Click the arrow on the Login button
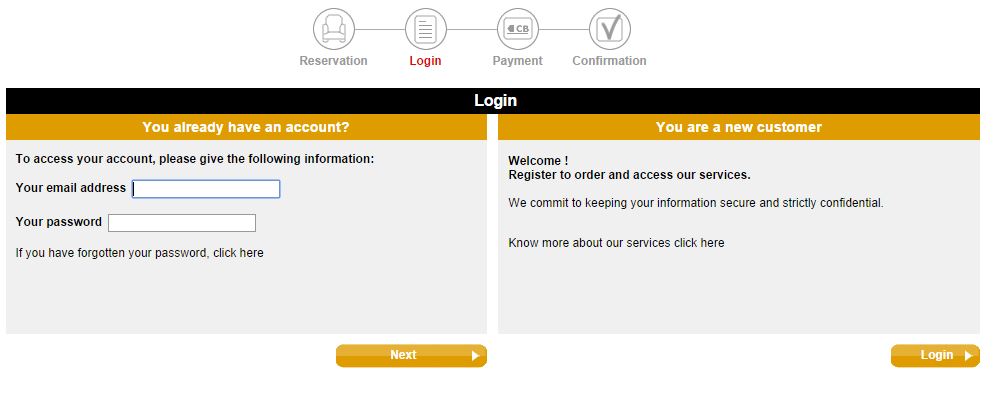 pos(968,356)
